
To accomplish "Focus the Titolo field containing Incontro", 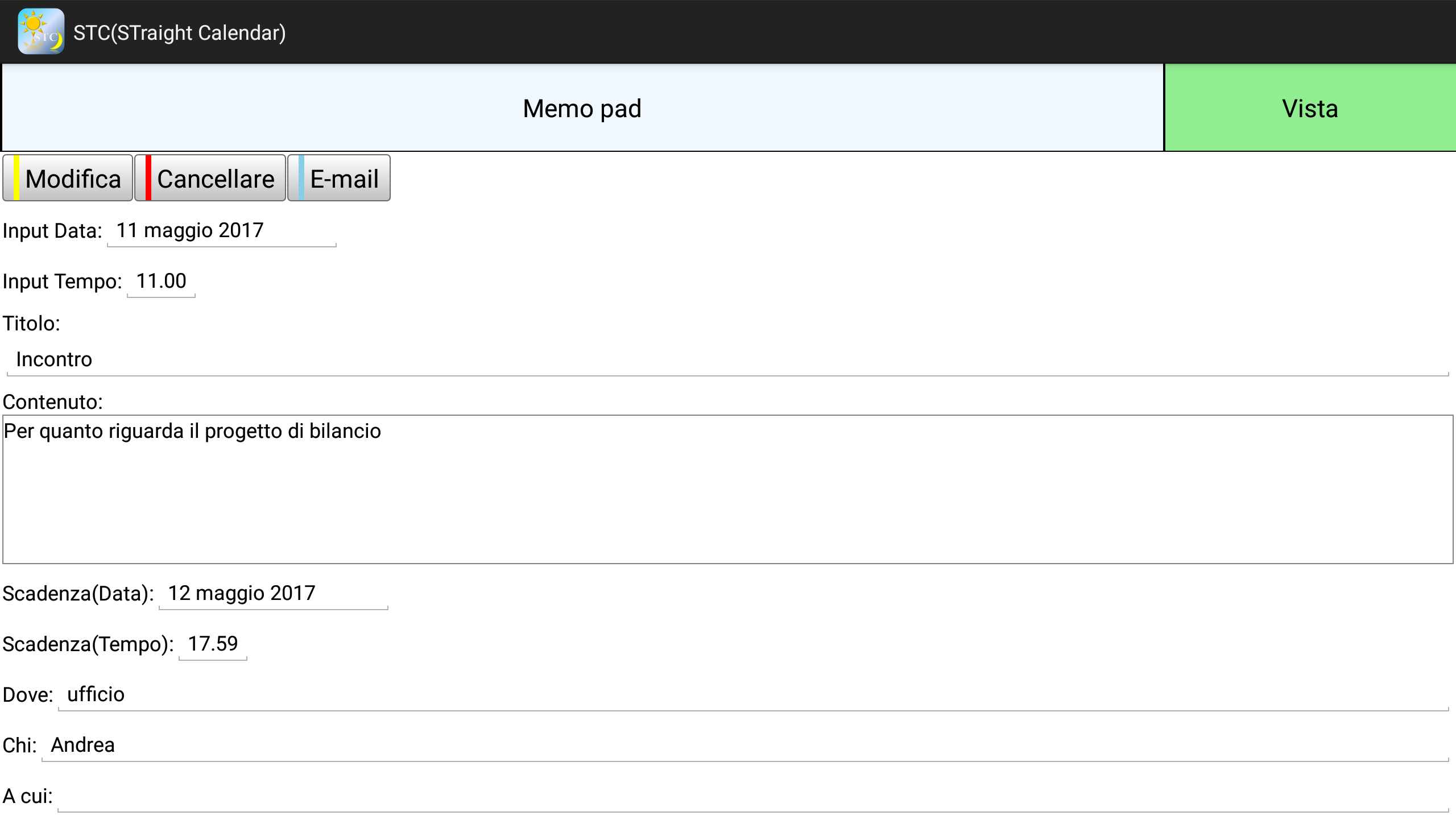I will point(727,360).
